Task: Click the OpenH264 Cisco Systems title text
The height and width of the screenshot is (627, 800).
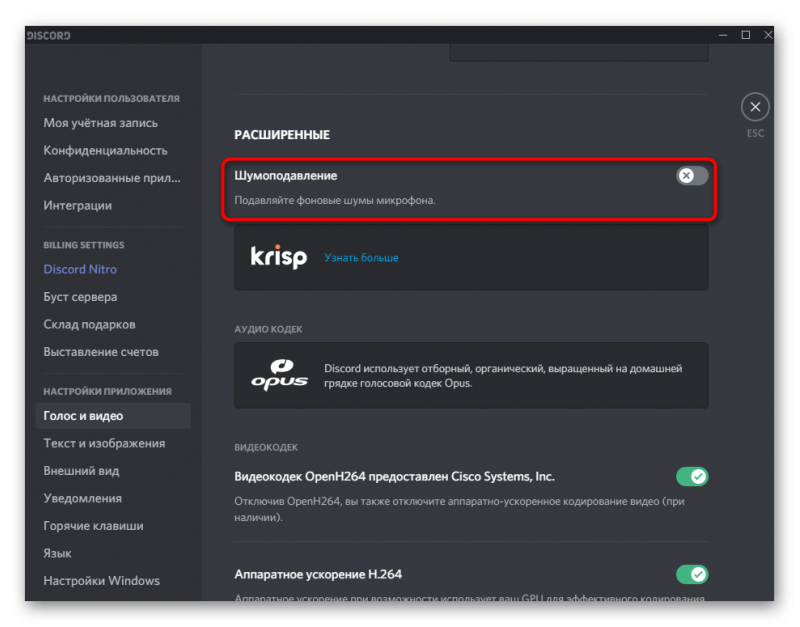Action: click(394, 476)
